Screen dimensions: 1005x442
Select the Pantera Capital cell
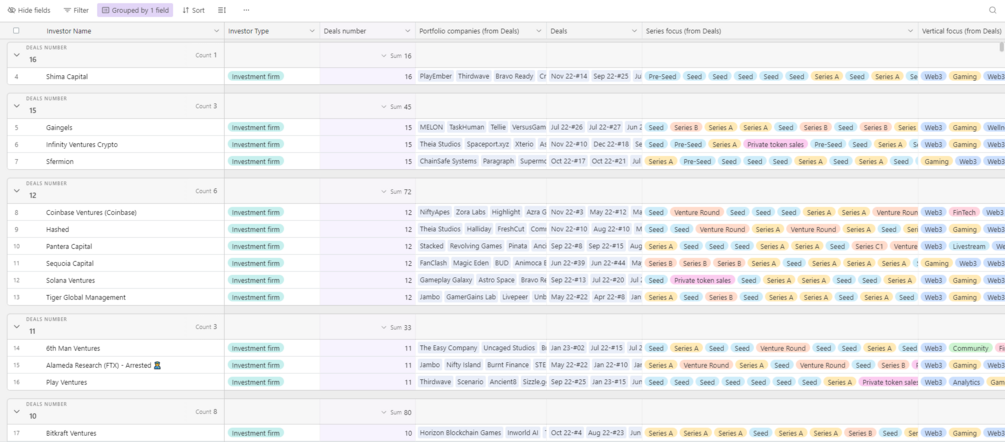pyautogui.click(x=69, y=246)
